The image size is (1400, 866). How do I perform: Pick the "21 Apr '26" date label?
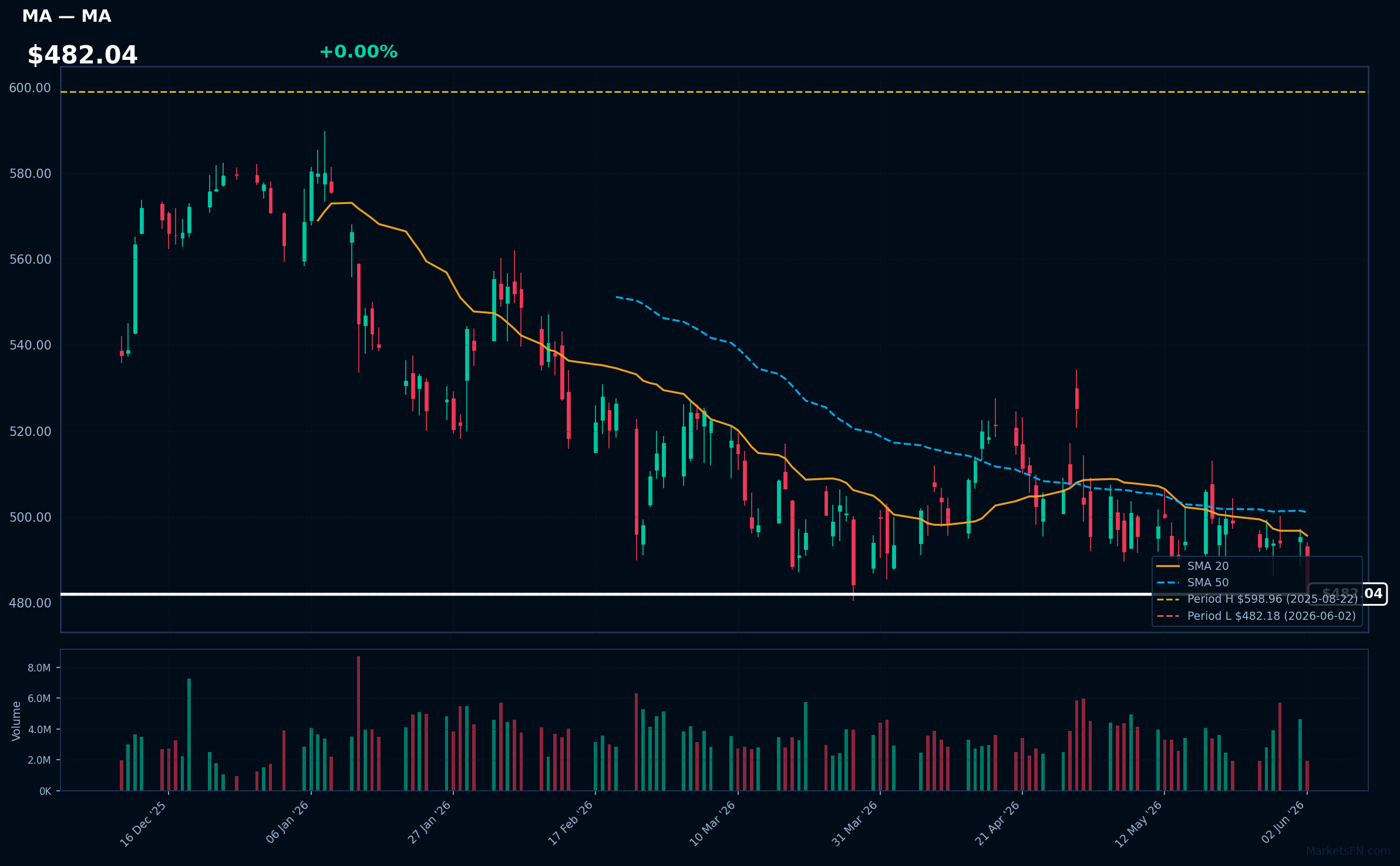click(998, 823)
